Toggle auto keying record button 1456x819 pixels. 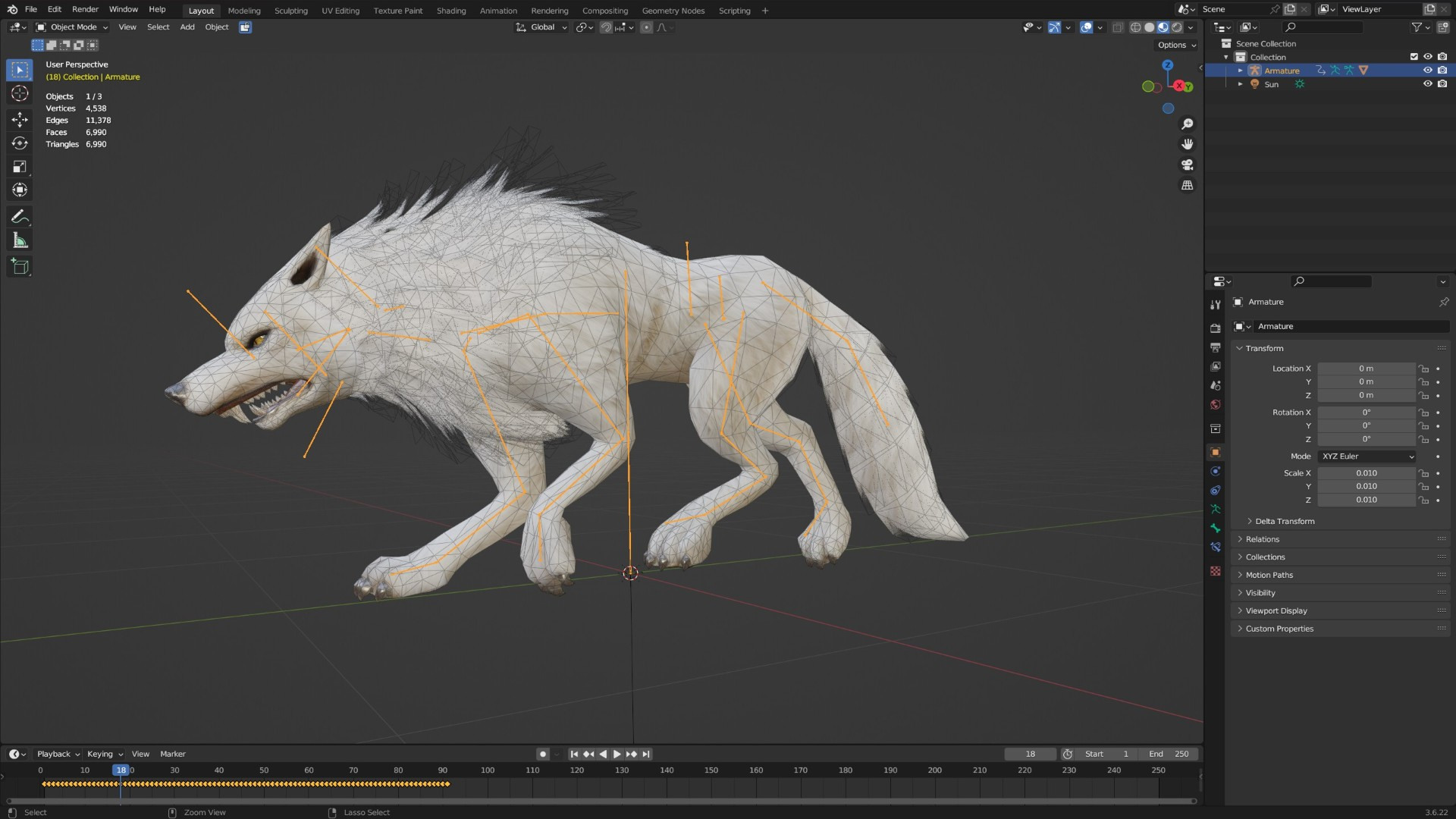pyautogui.click(x=542, y=754)
